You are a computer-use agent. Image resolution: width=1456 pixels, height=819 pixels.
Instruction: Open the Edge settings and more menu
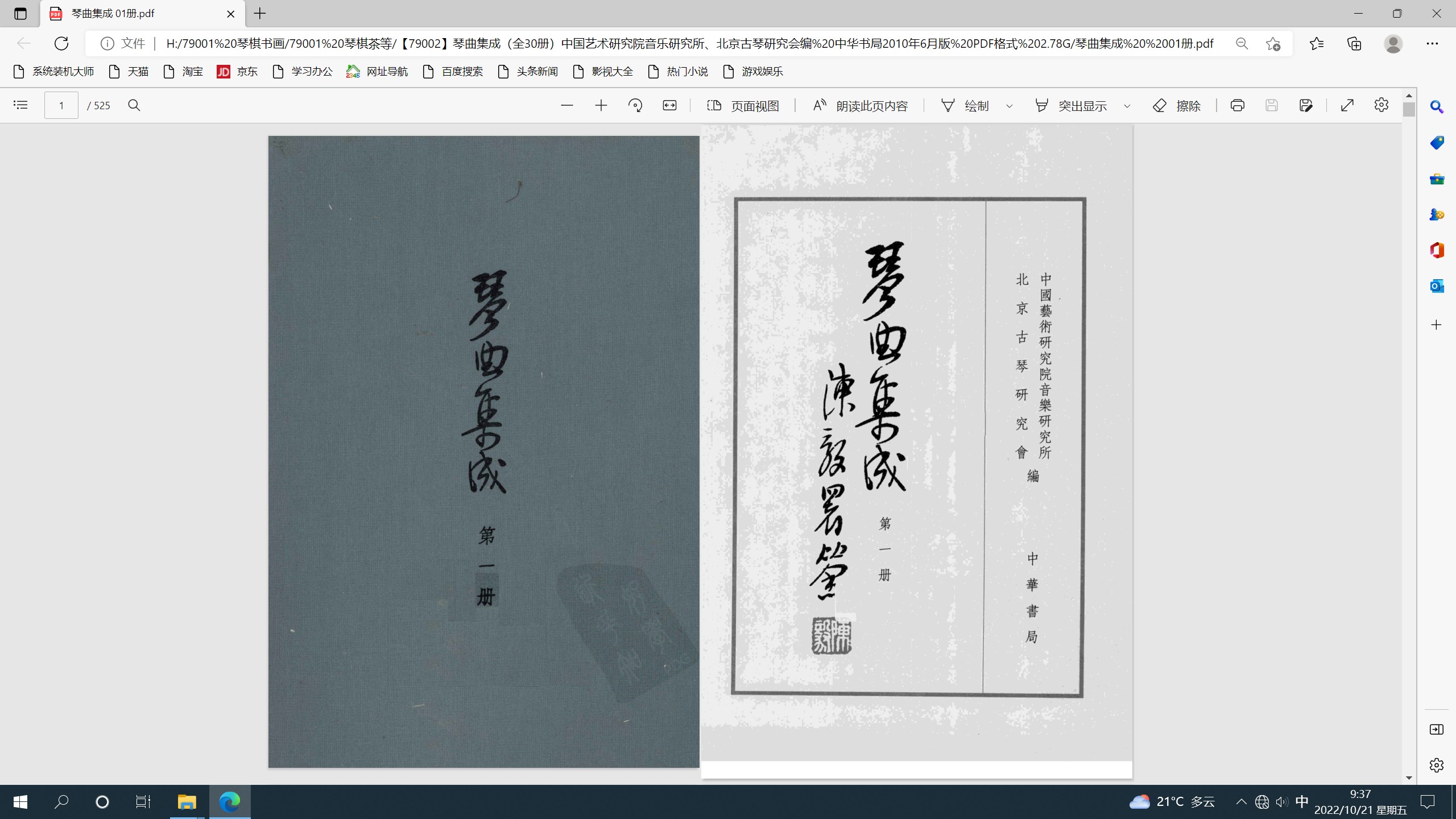click(1432, 44)
